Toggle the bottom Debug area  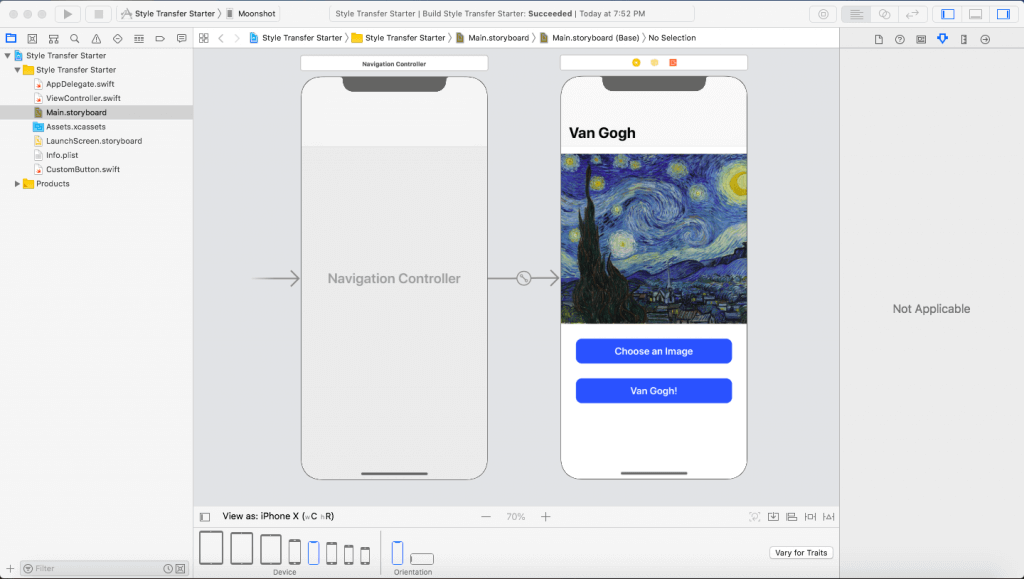point(975,14)
